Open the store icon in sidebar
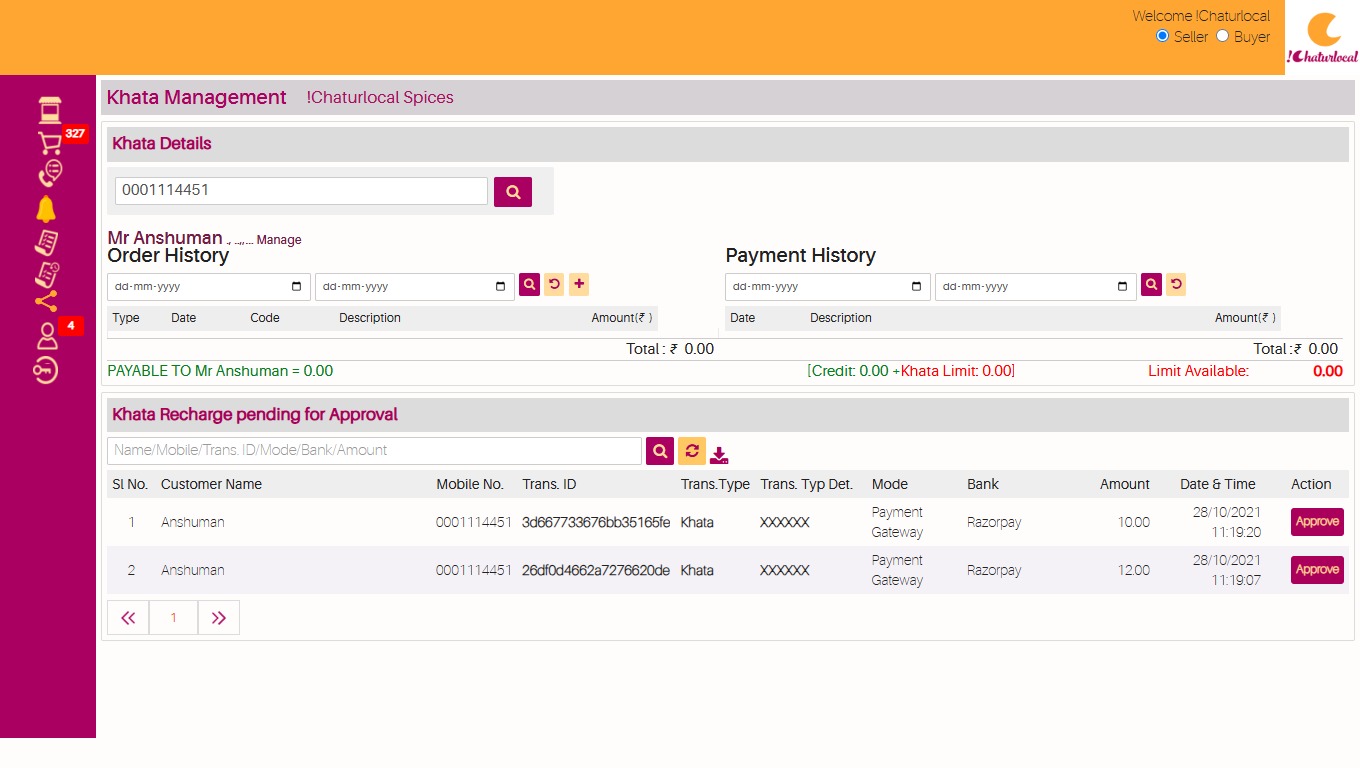Screen dimensions: 1360x768 (50, 110)
